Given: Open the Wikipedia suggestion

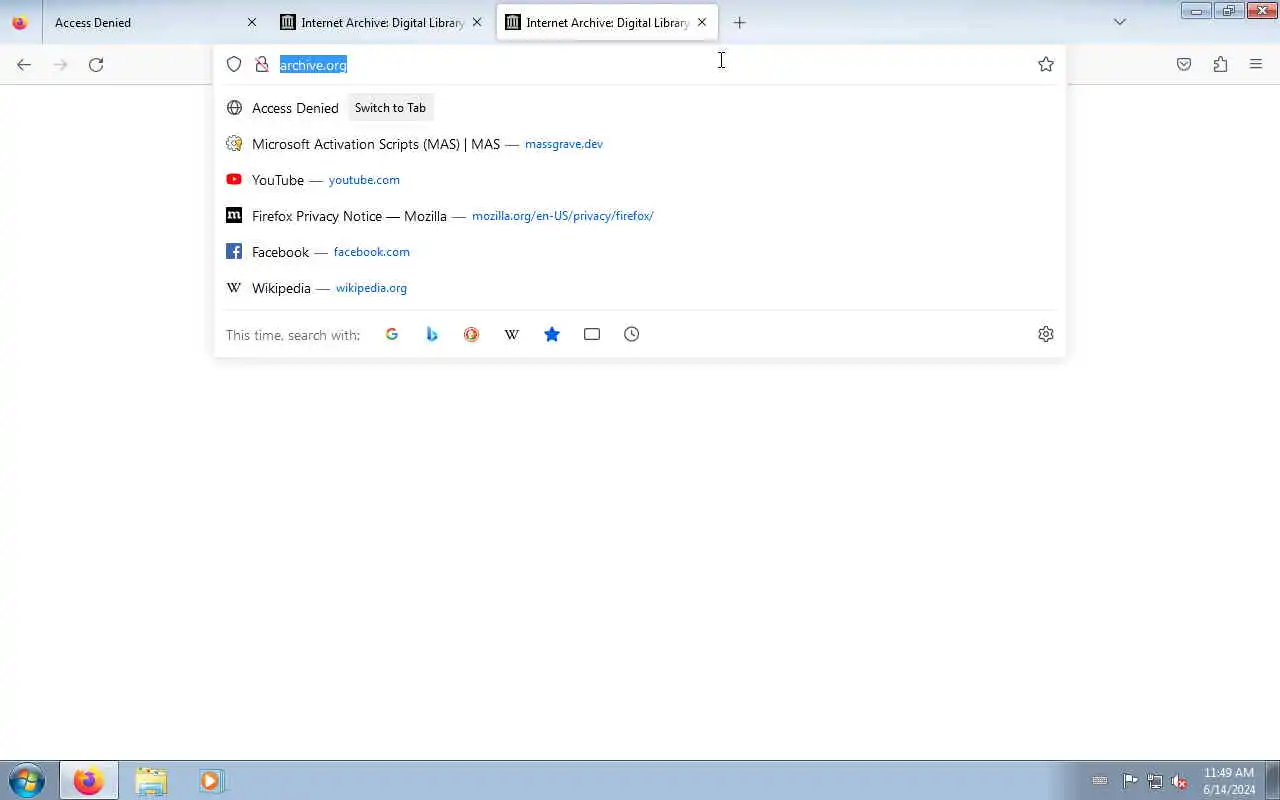Looking at the screenshot, I should click(640, 288).
